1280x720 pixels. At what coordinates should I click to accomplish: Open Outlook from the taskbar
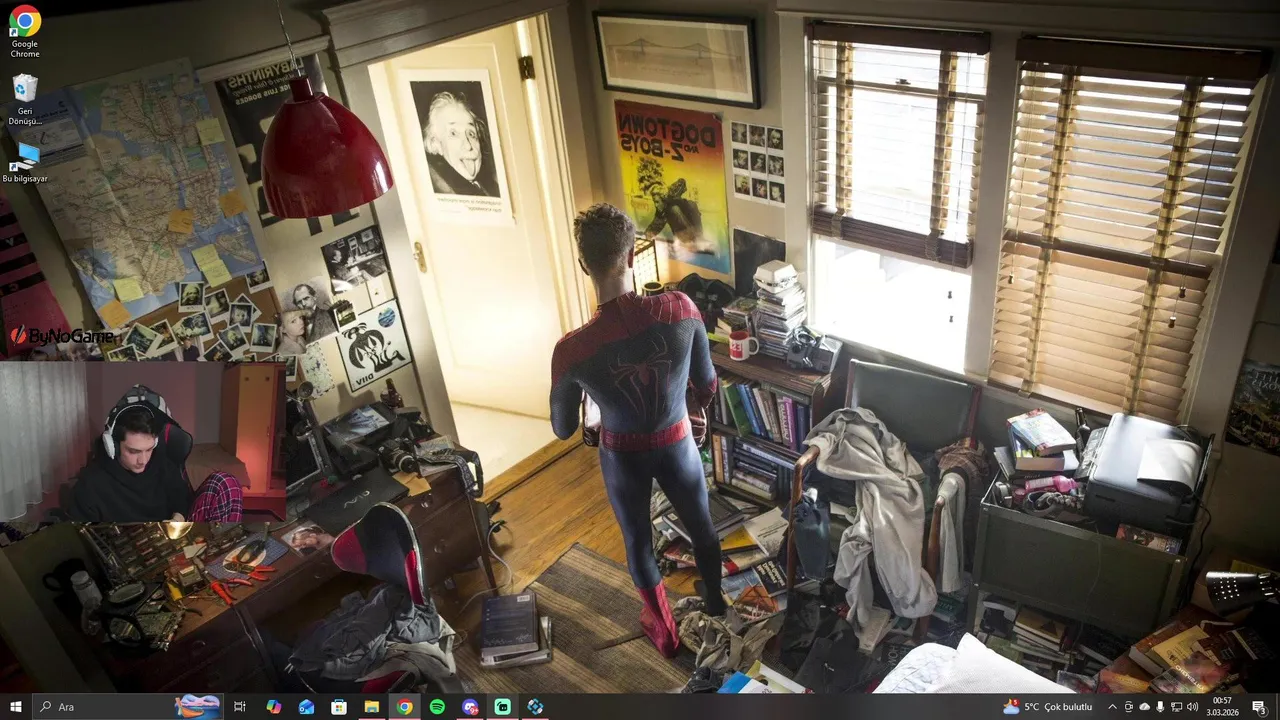click(306, 707)
